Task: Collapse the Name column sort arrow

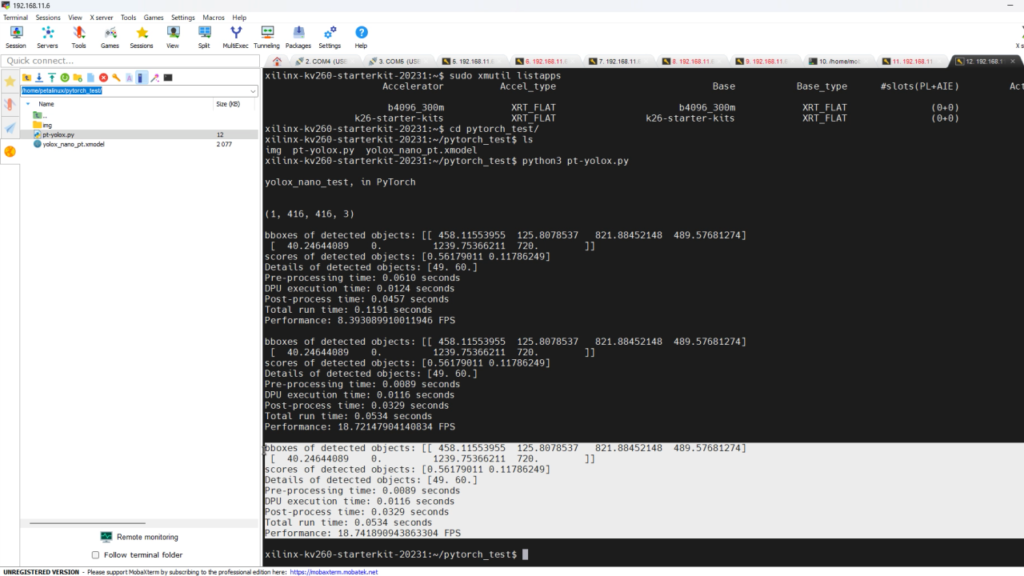Action: coord(27,104)
